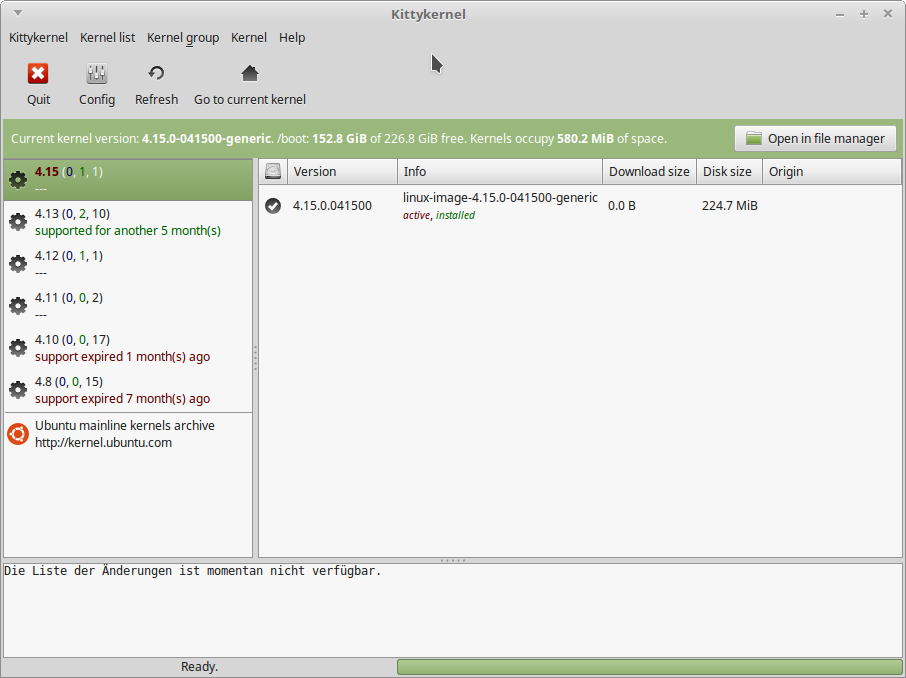The image size is (906, 678).
Task: Open the Kittykernel menu
Action: (38, 38)
